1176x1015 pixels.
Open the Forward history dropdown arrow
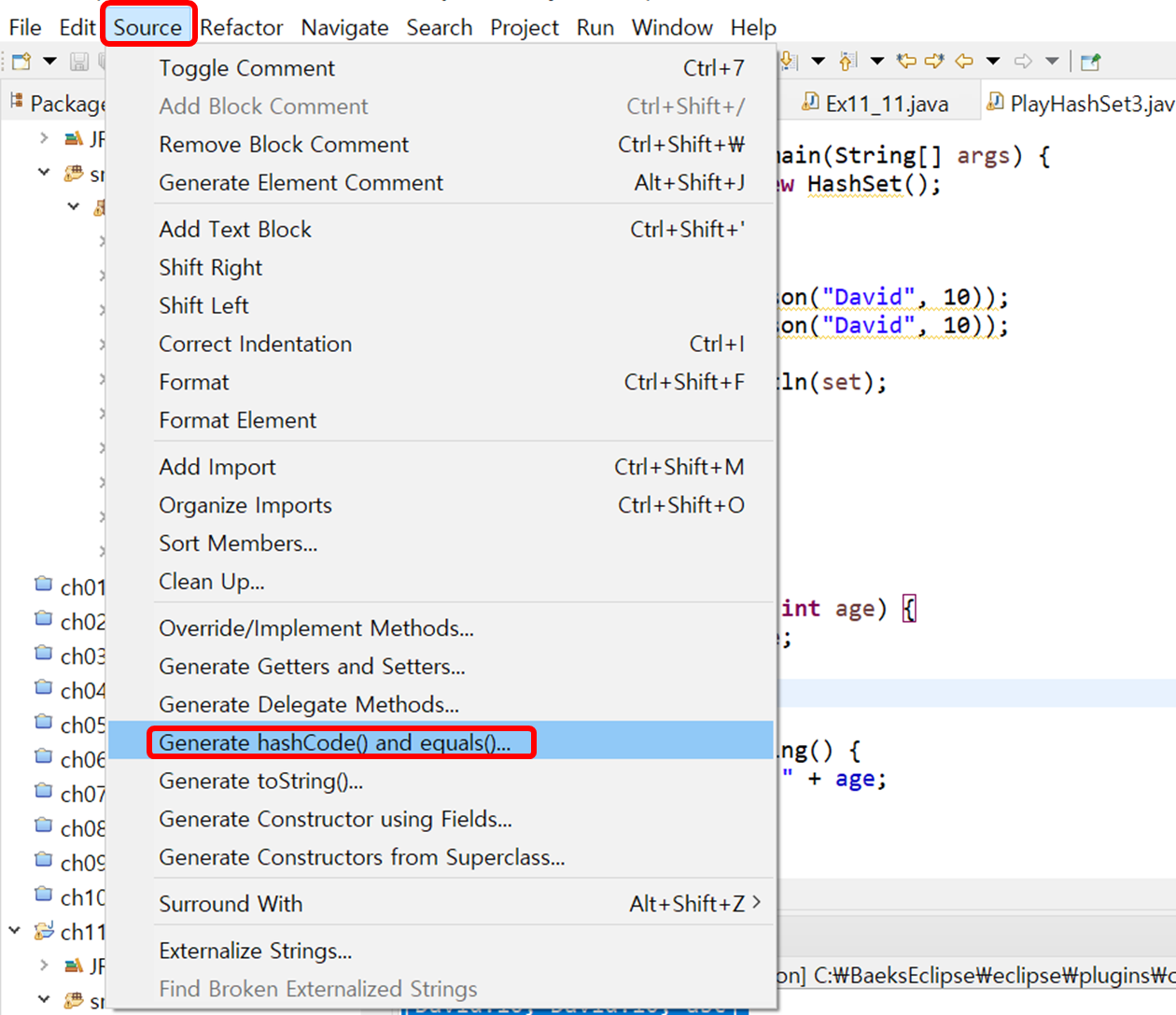click(1052, 62)
